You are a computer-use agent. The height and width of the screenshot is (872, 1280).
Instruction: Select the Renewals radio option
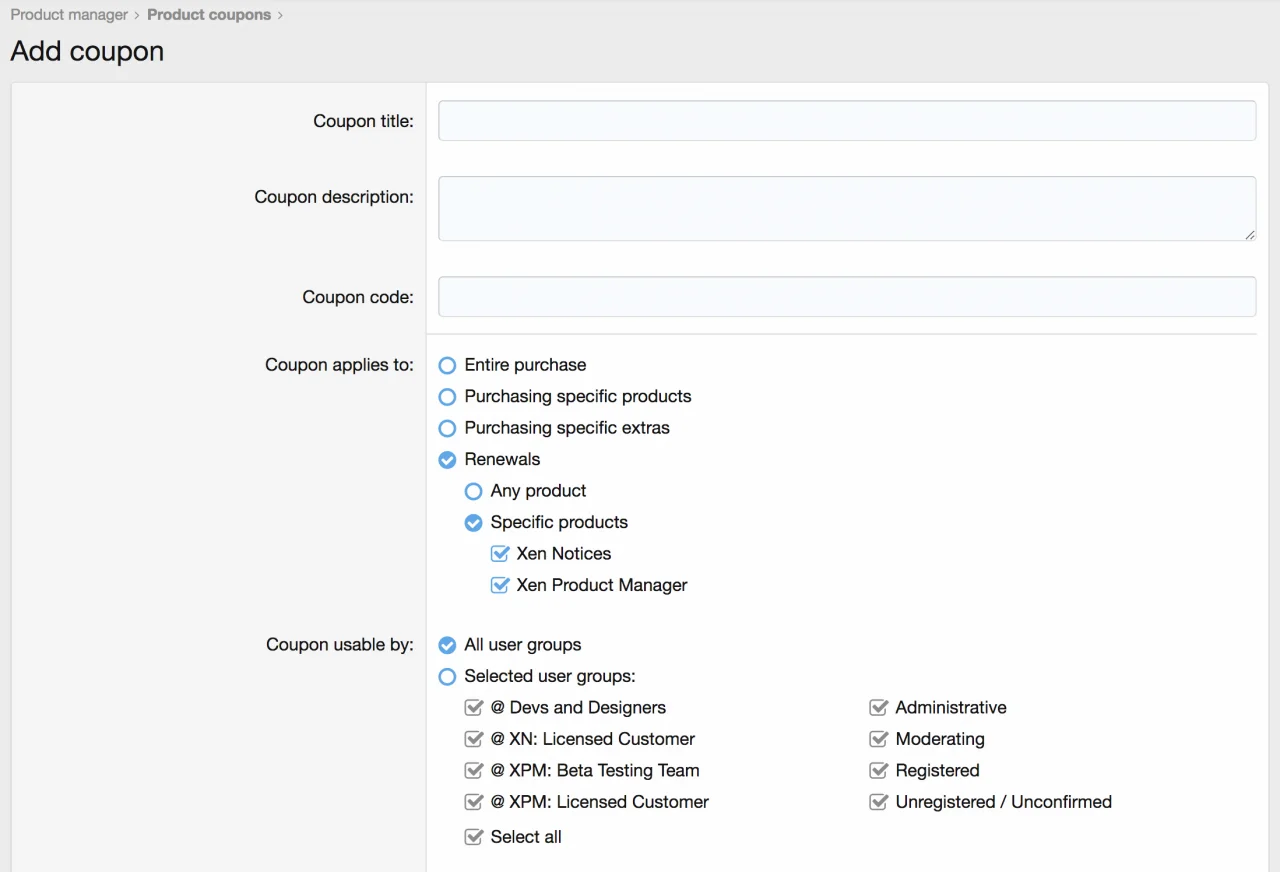[x=448, y=460]
